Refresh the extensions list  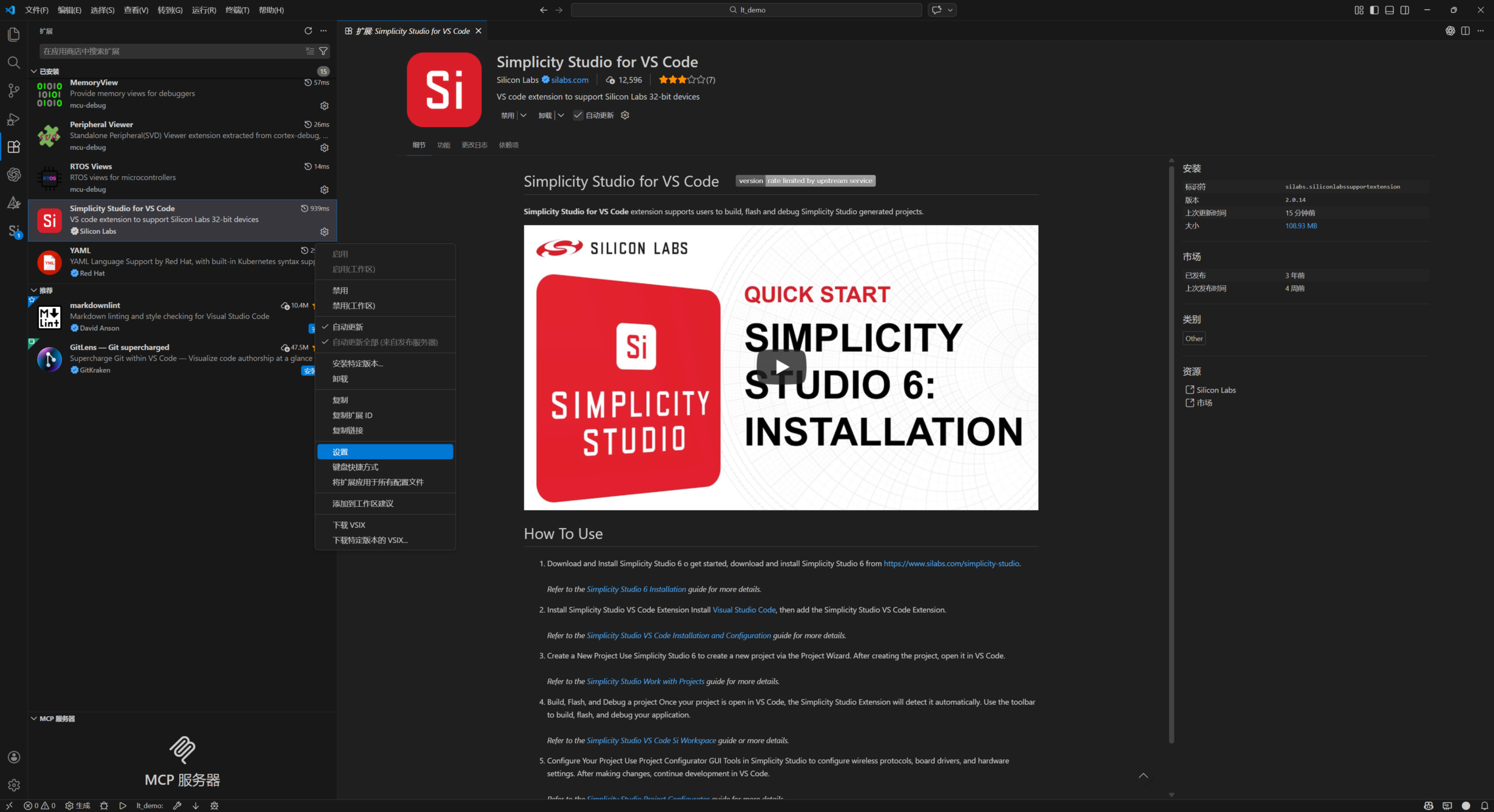click(308, 31)
